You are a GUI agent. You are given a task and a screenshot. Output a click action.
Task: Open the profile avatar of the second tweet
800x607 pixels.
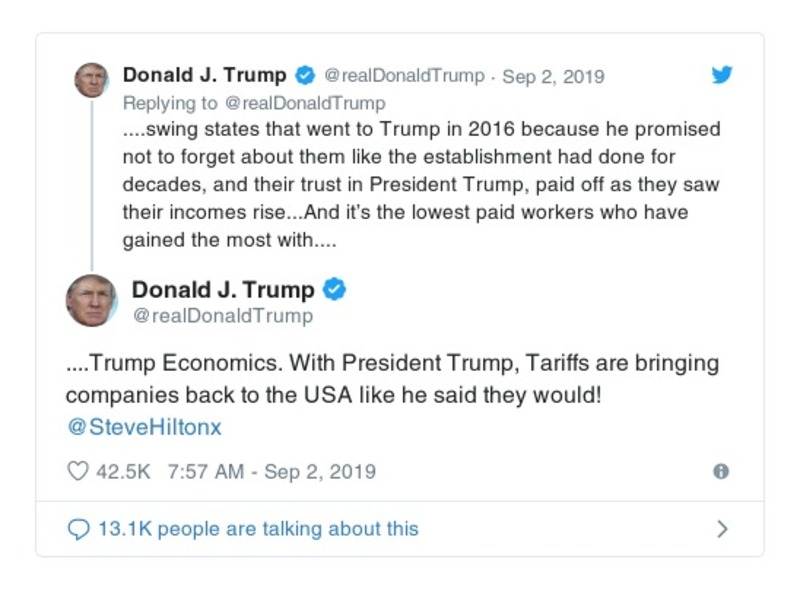point(92,300)
